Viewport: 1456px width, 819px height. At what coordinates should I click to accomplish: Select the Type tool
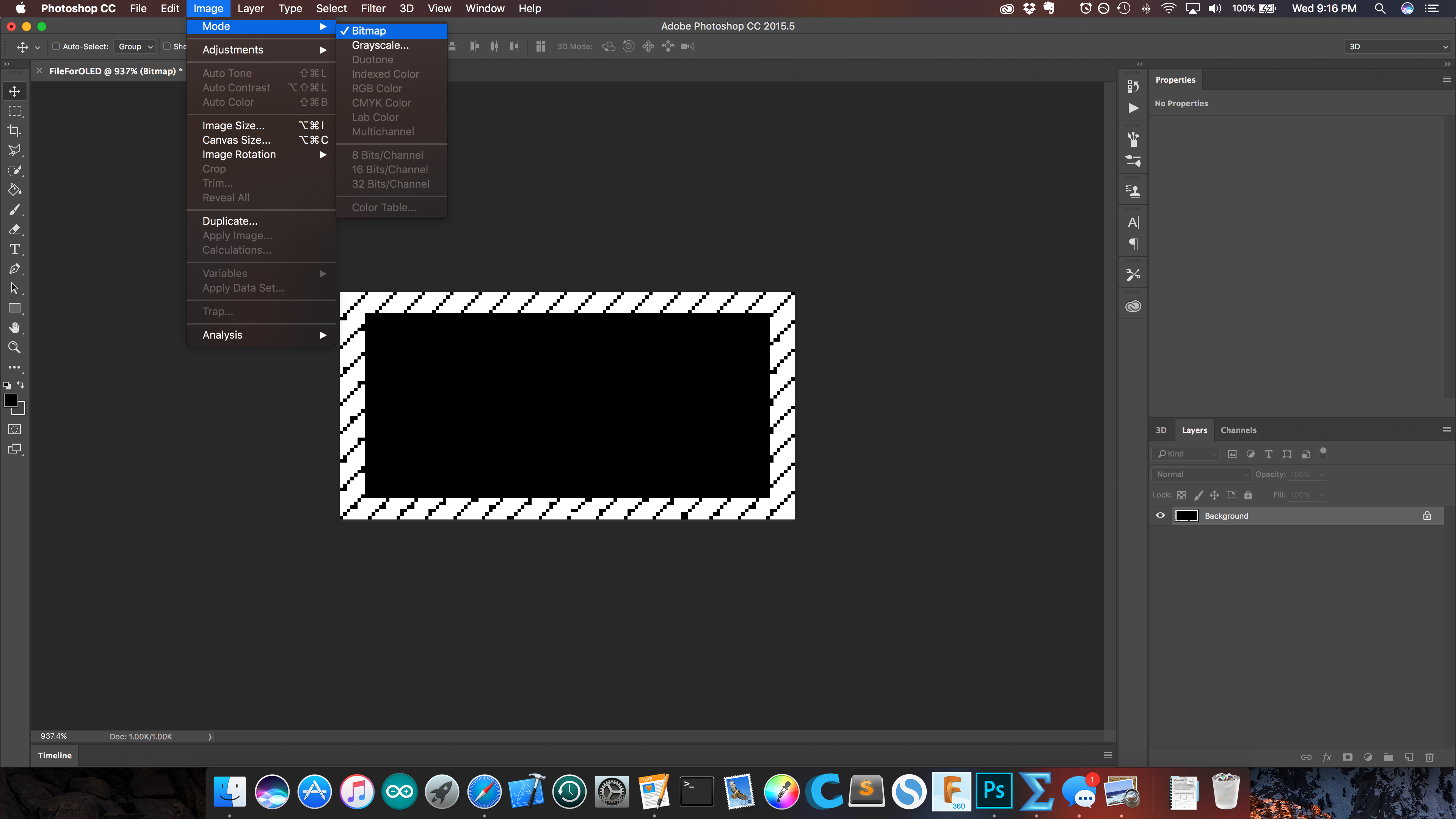point(14,249)
